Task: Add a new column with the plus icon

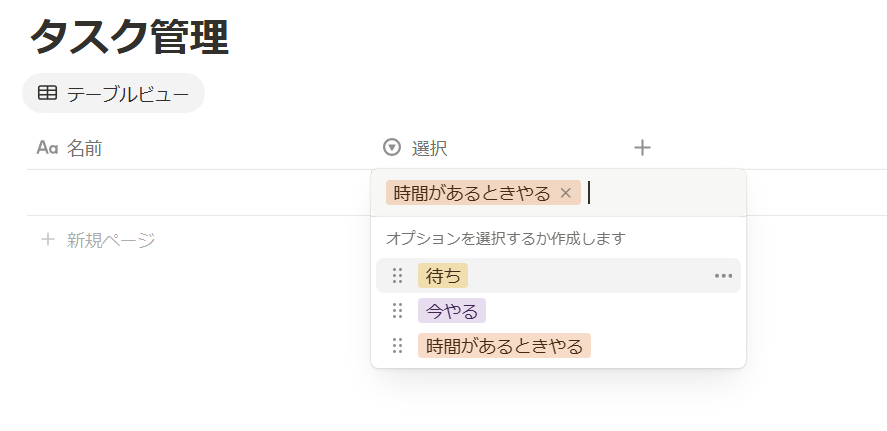Action: (642, 148)
